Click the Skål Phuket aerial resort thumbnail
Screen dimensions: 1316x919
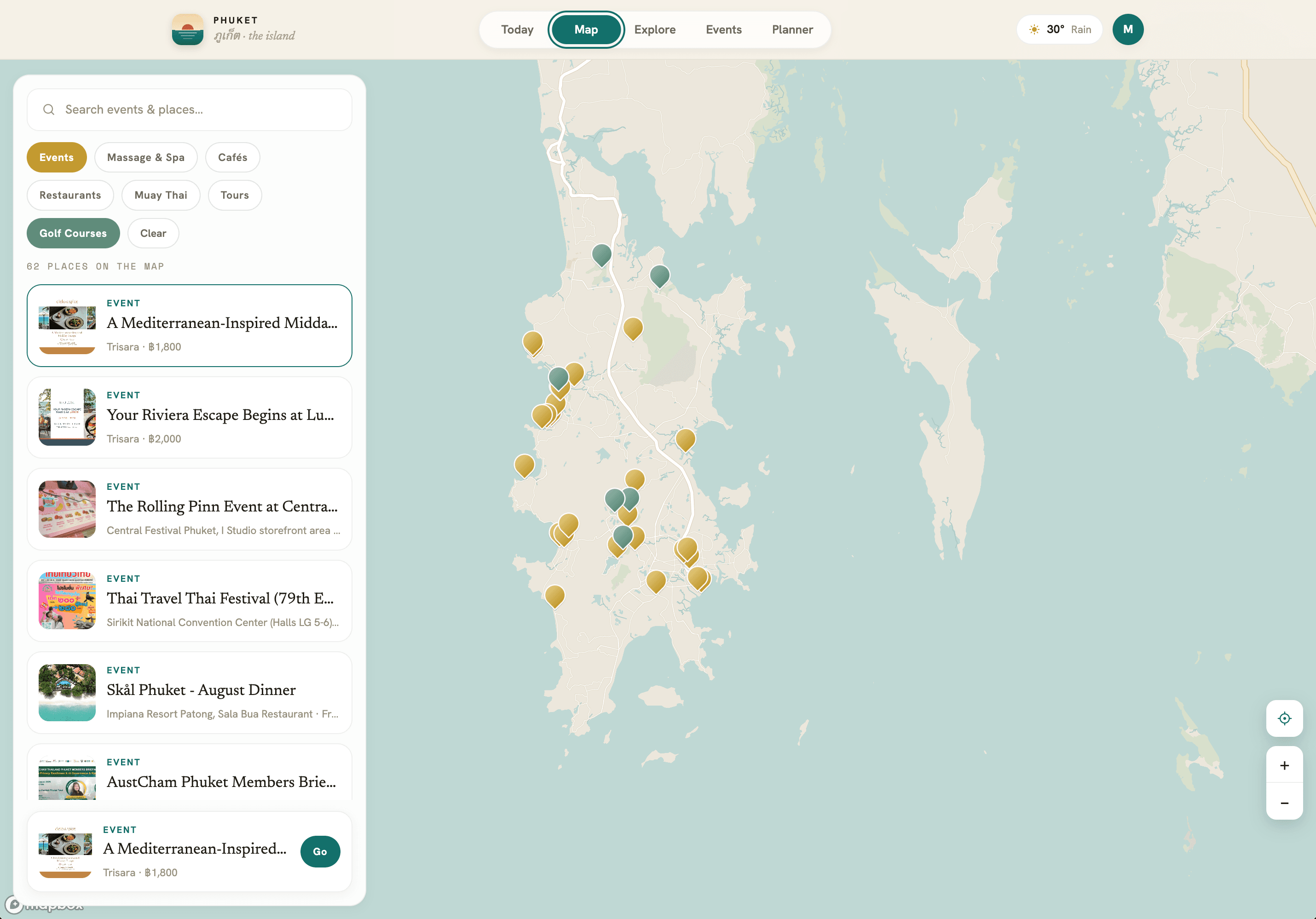67,692
